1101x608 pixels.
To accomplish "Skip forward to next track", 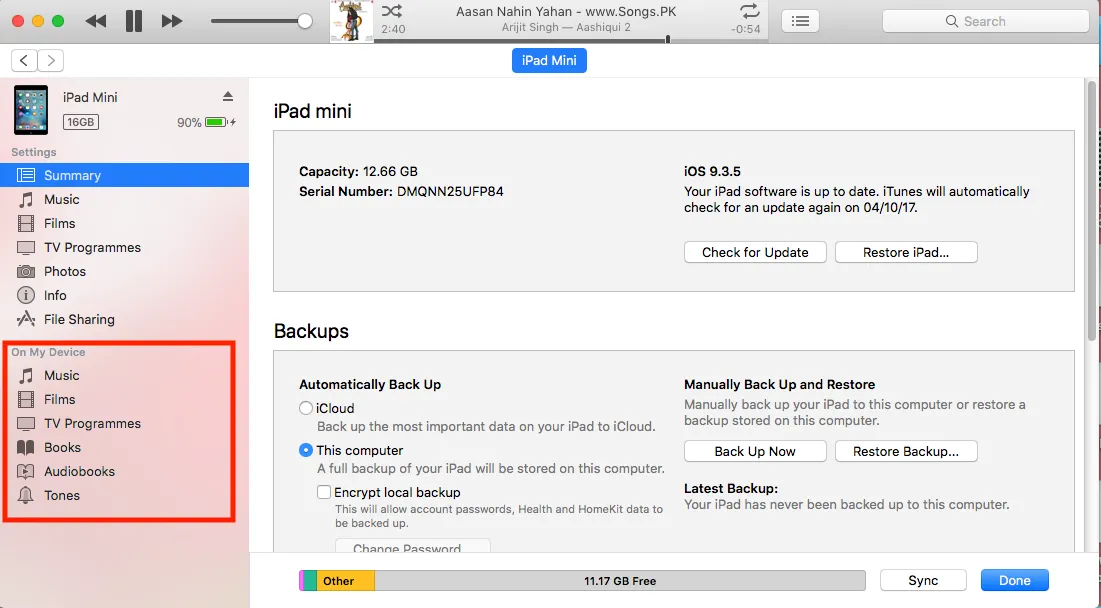I will point(172,21).
